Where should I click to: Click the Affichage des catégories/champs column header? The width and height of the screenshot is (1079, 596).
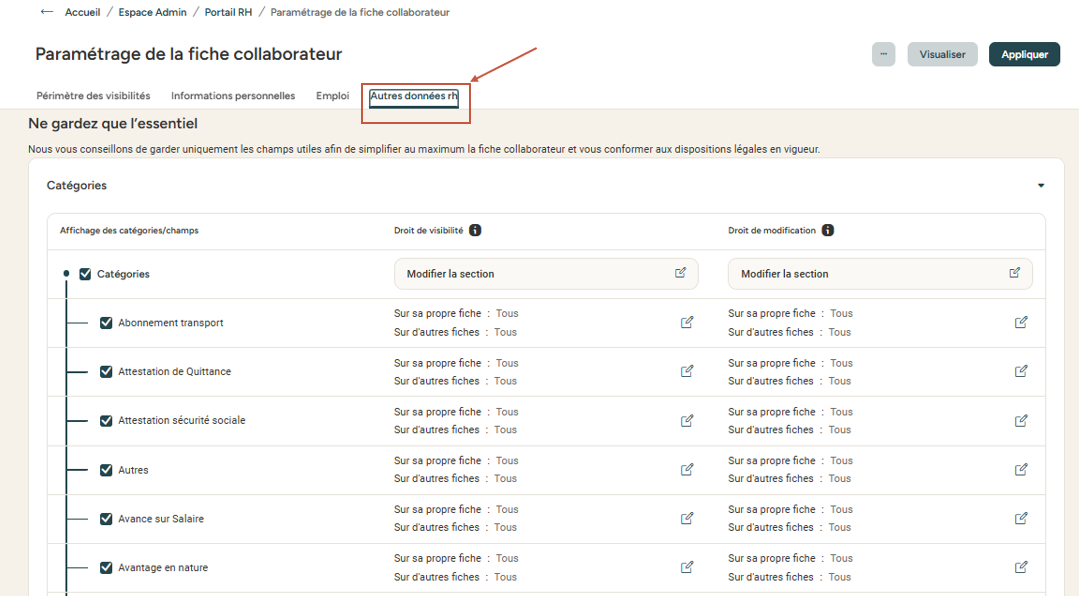point(129,231)
